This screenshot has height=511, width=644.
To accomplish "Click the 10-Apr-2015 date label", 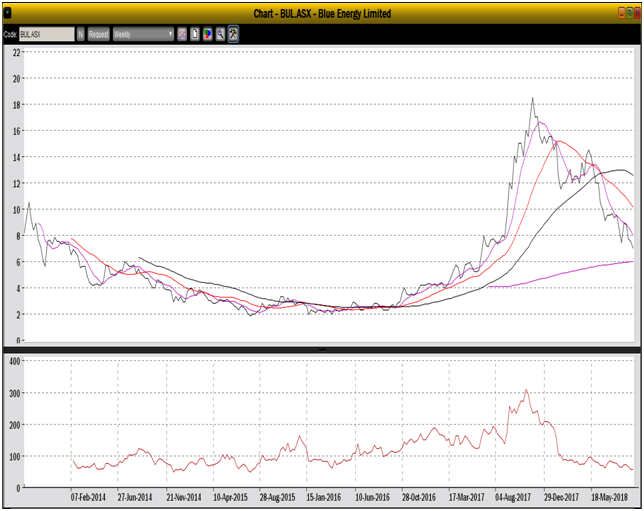I will 230,497.
